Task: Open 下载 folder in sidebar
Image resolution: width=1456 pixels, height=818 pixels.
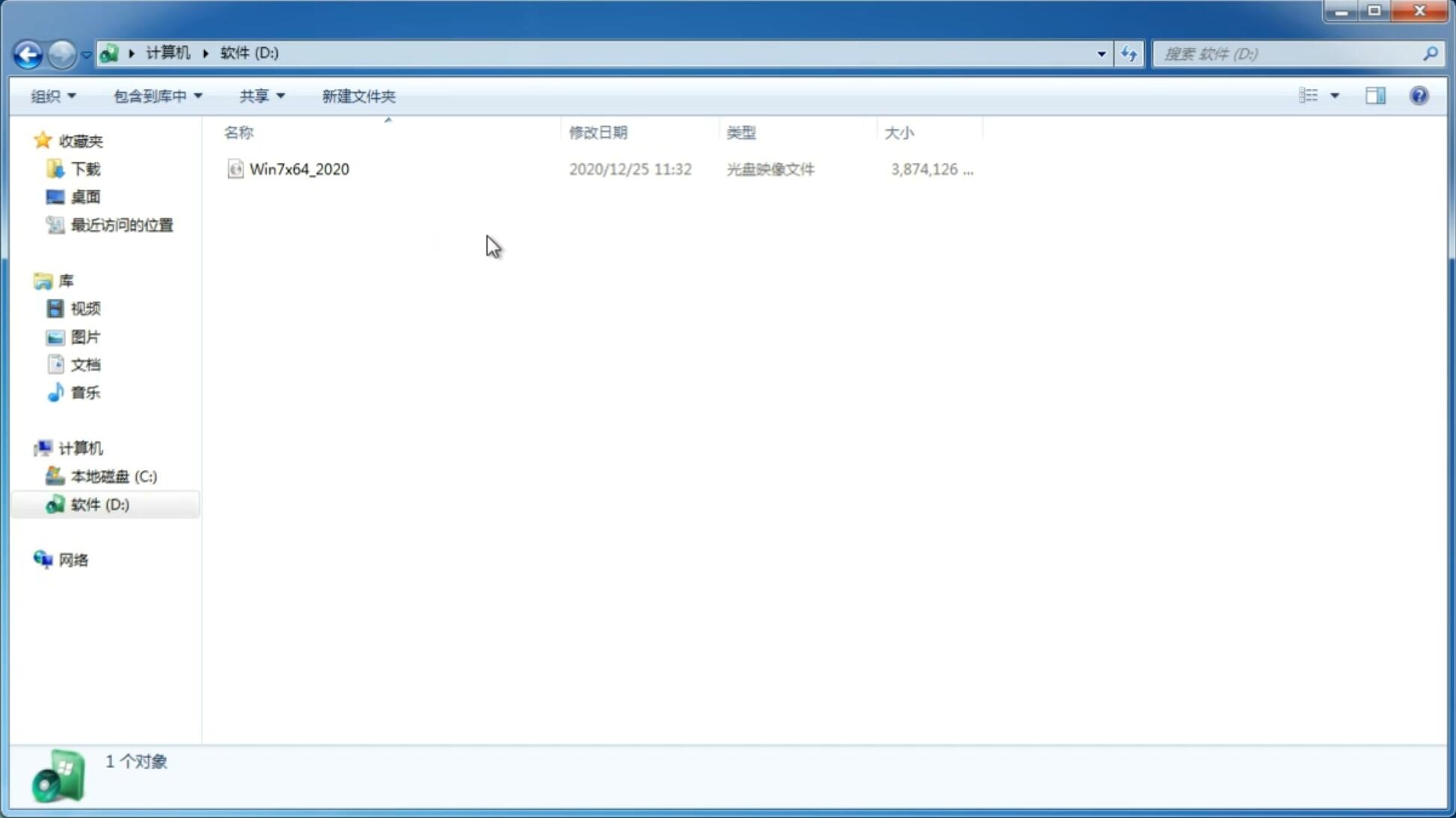Action: [x=84, y=168]
